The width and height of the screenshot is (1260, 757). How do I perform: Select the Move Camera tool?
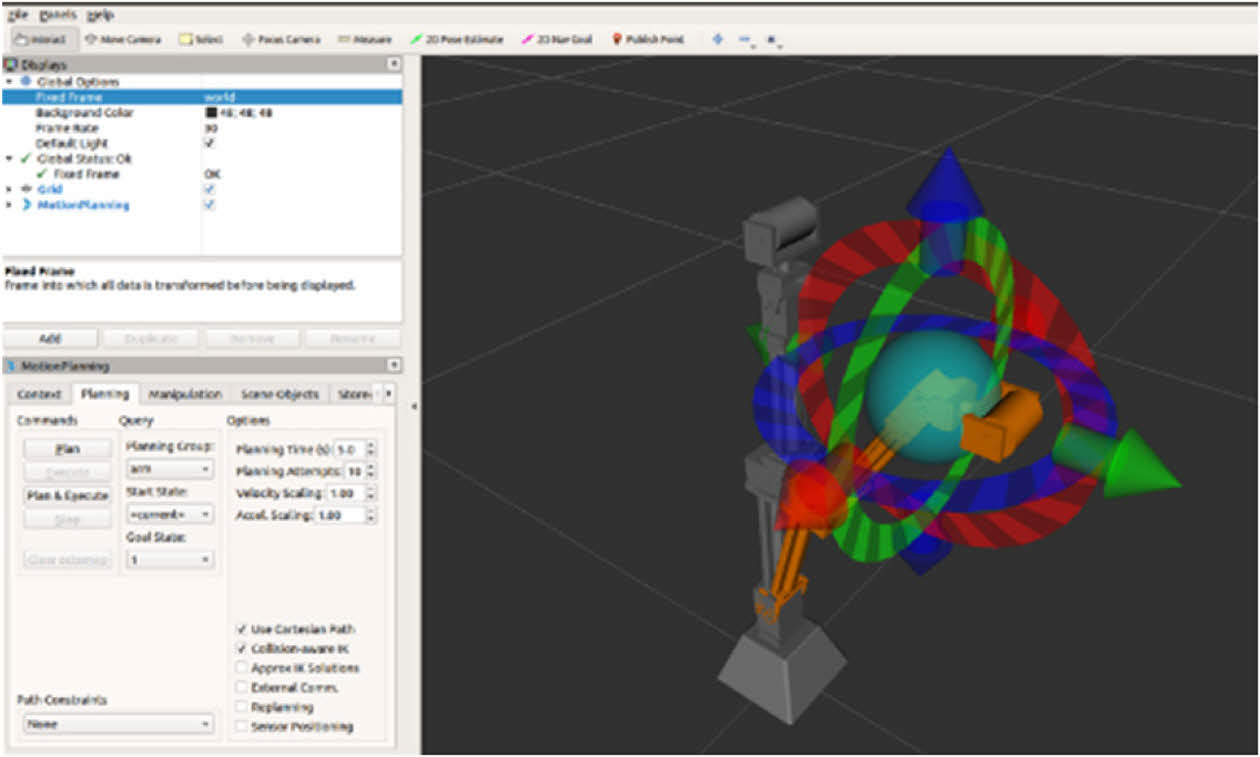point(121,39)
